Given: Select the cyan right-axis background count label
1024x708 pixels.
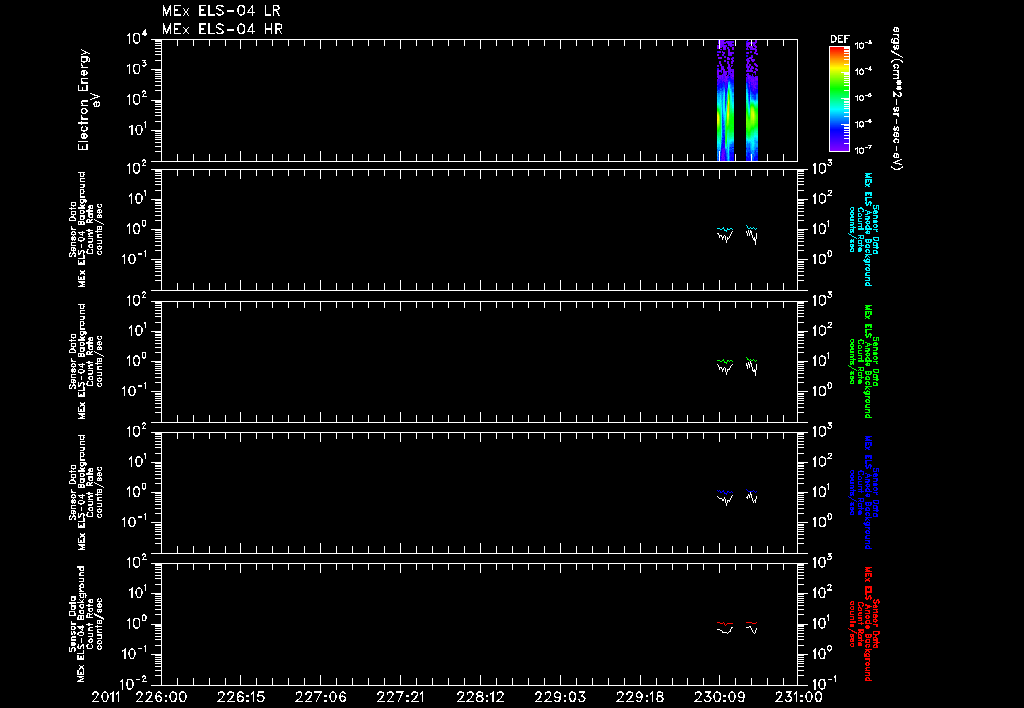Looking at the screenshot, I should (x=863, y=229).
